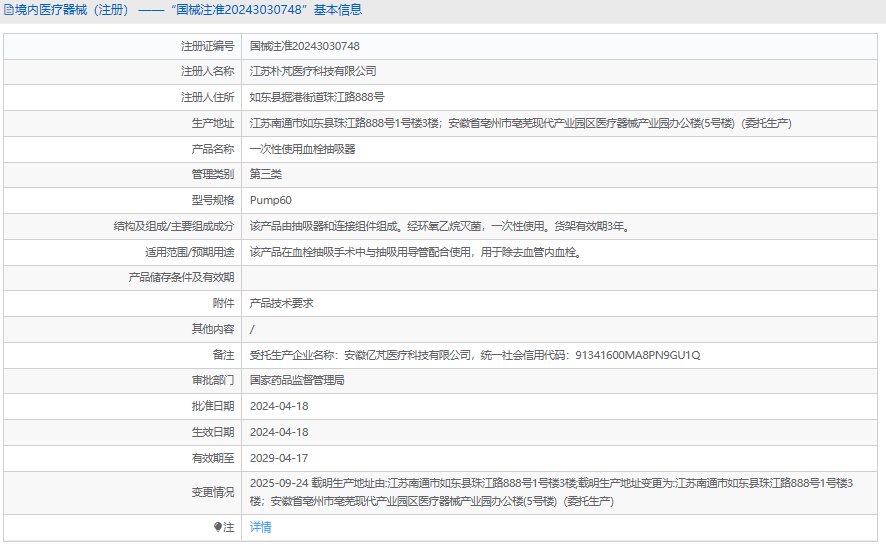Click the 批准日期 label

click(212, 406)
